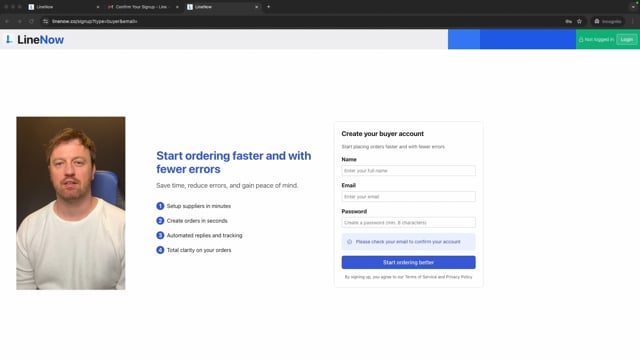Select the third tab titled LineNow
This screenshot has width=640, height=360.
222,7
